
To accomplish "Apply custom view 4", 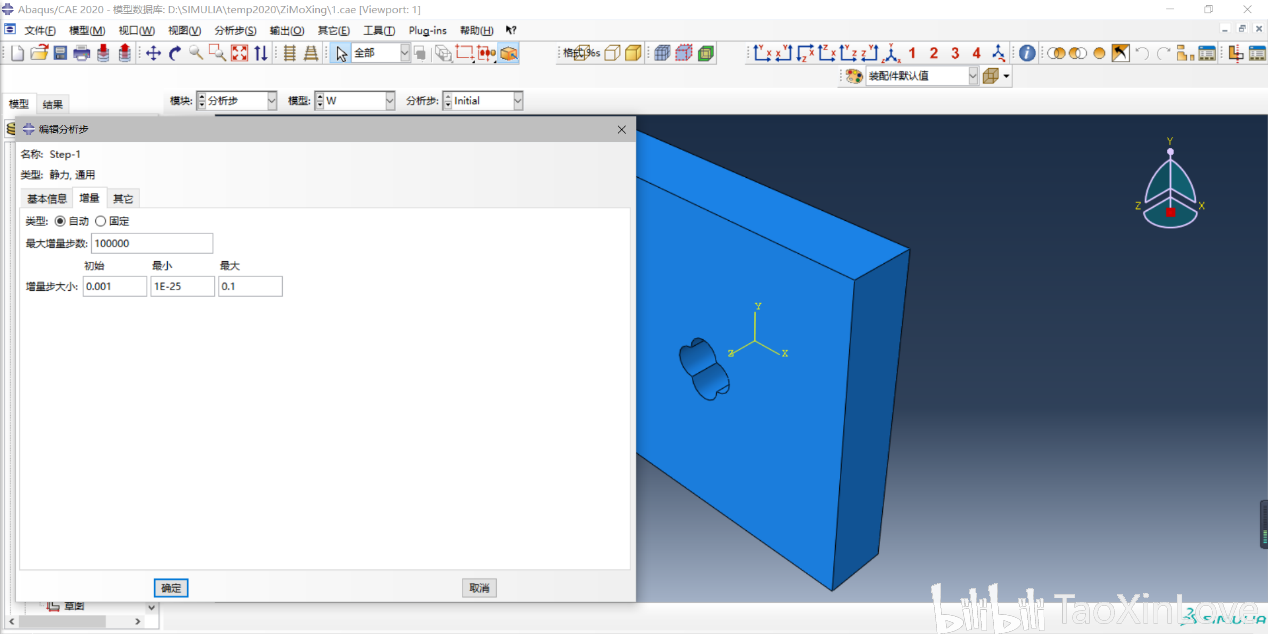I will (976, 53).
